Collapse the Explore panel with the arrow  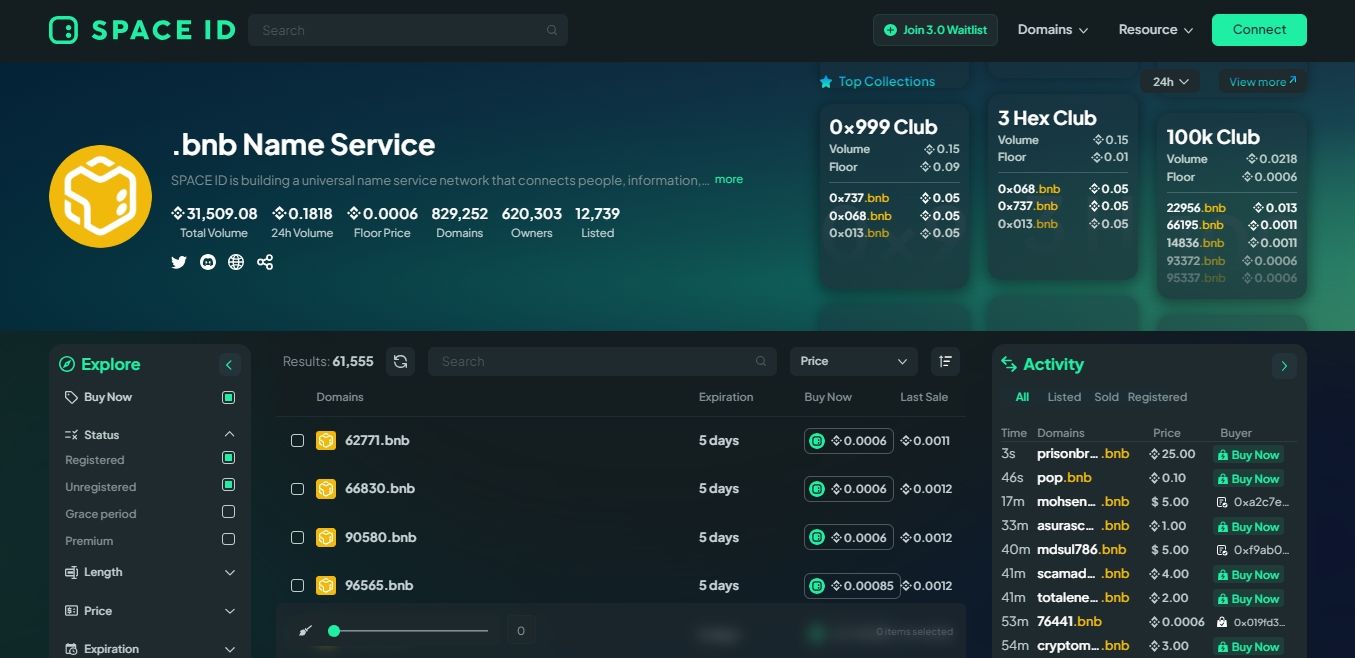tap(229, 365)
